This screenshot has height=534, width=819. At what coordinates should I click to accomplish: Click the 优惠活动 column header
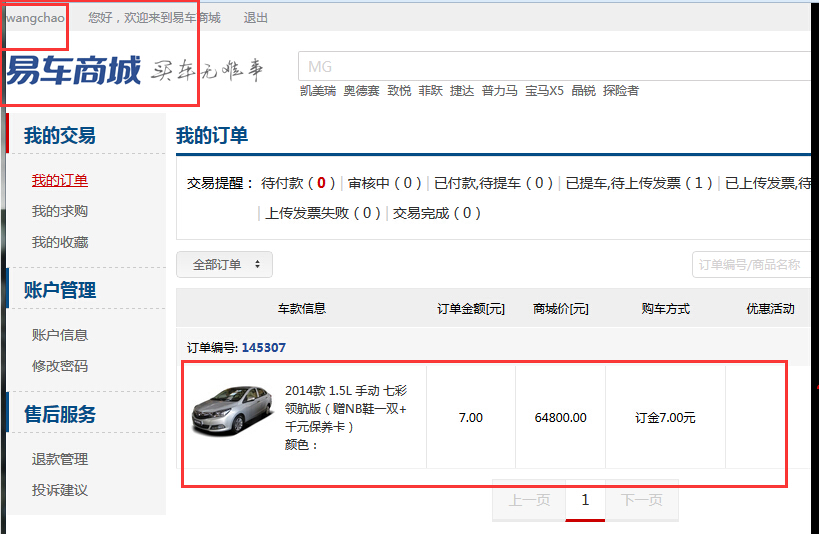pos(770,309)
